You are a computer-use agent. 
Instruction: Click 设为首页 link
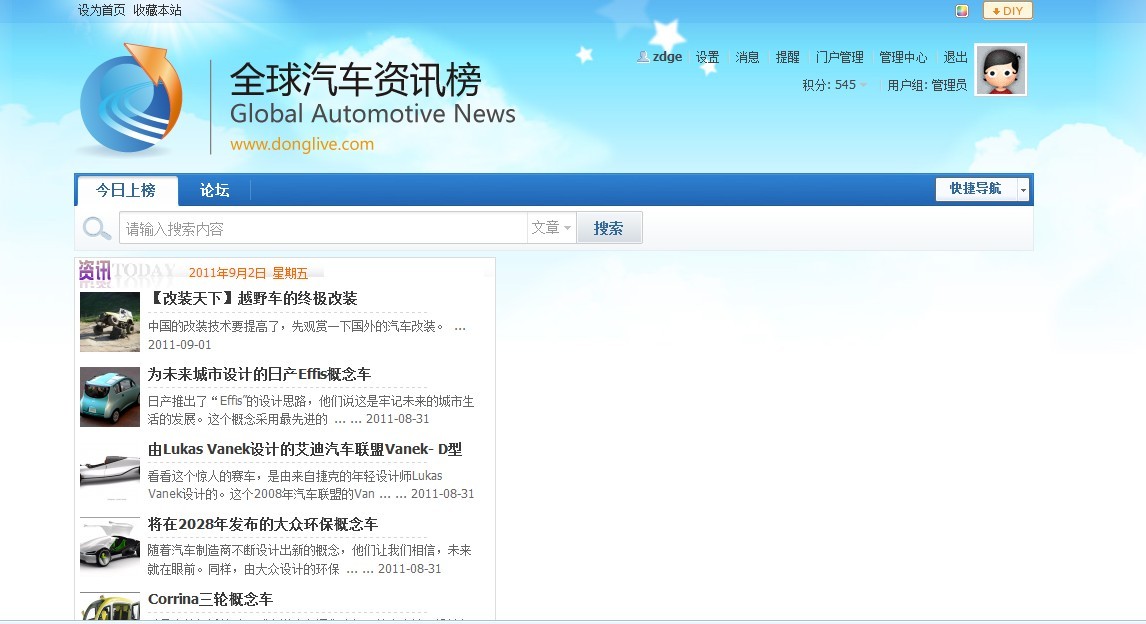point(102,10)
